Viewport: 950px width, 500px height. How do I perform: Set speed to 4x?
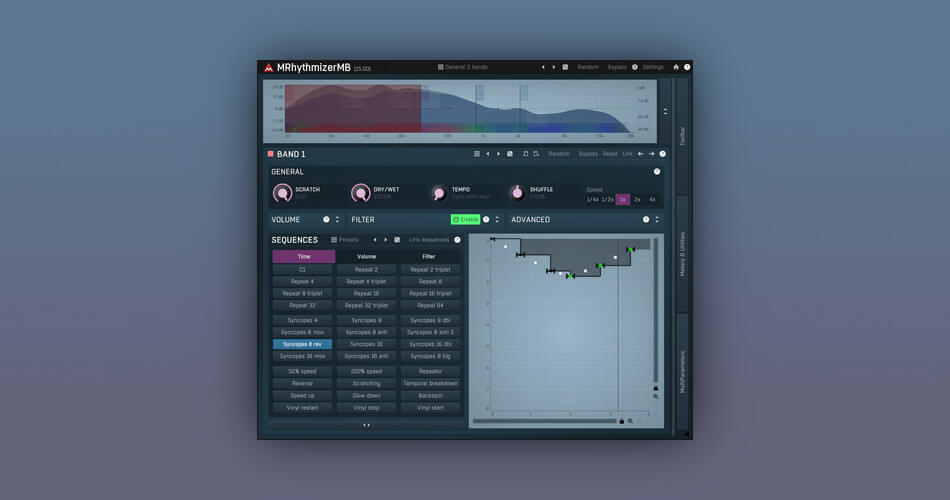[653, 199]
